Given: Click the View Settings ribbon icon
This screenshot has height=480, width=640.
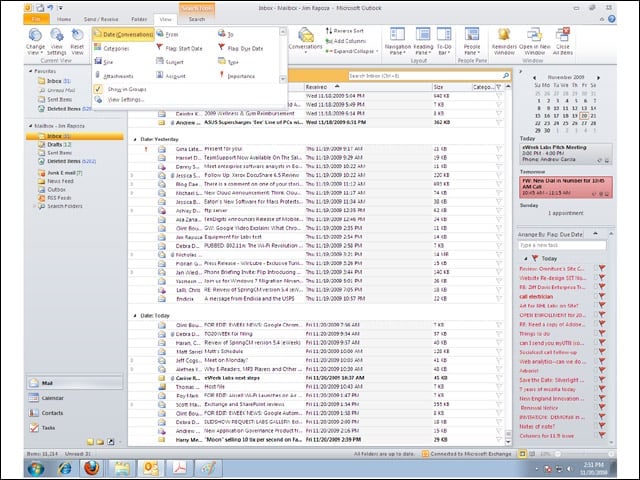Looking at the screenshot, I should tap(56, 42).
